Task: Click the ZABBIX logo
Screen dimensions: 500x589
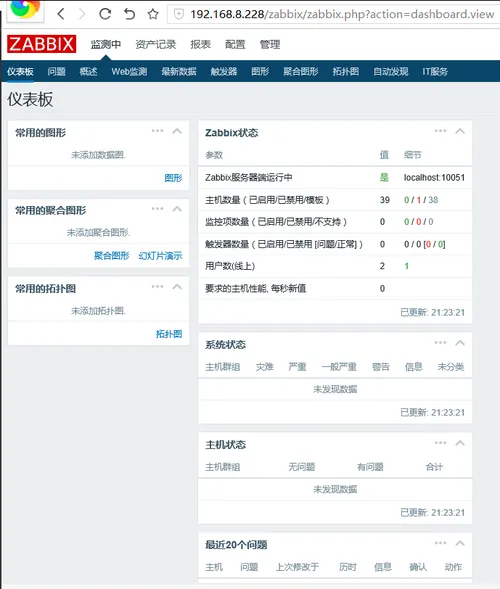Action: 41,44
